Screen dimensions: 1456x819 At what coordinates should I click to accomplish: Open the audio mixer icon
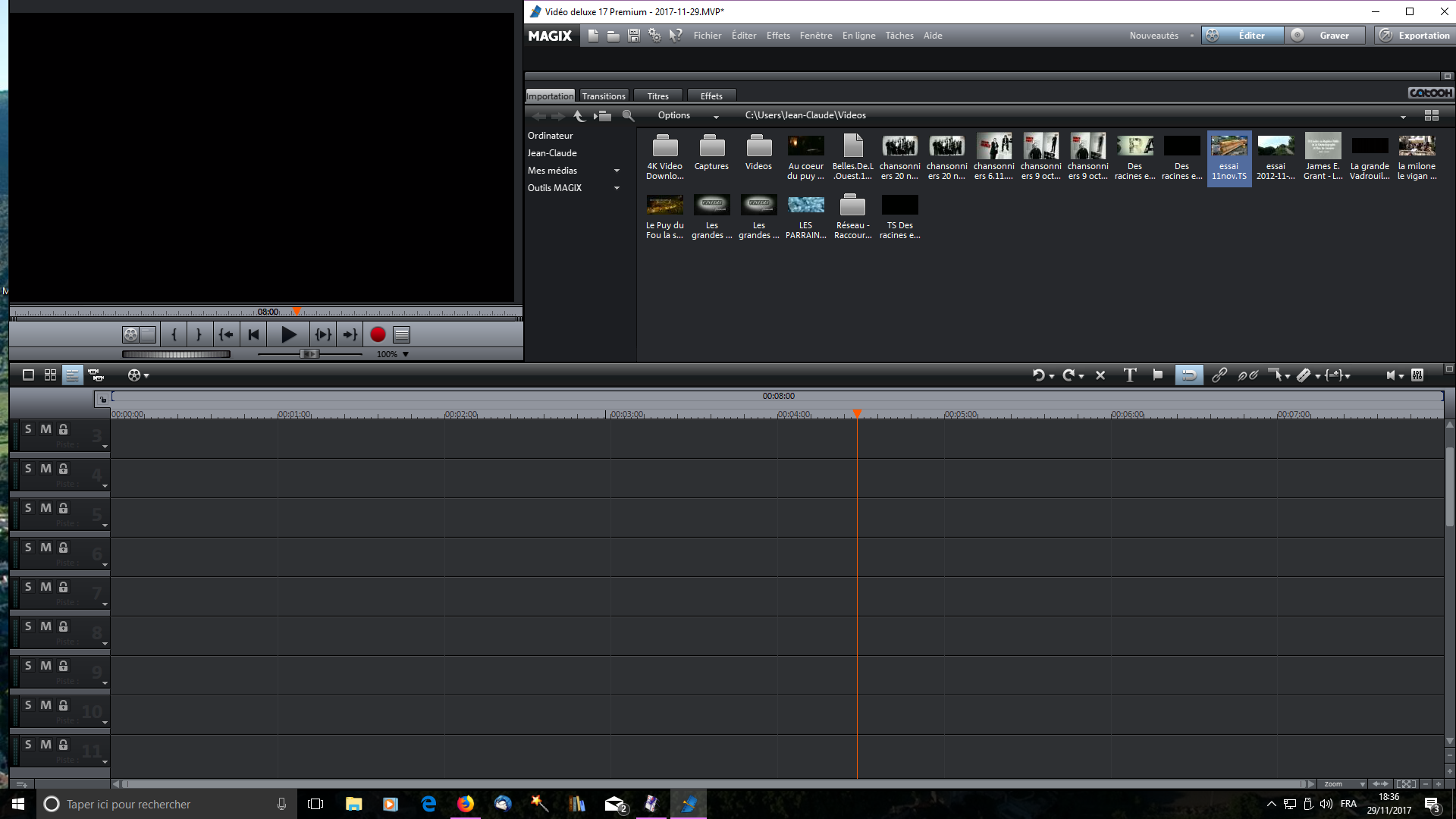tap(1417, 375)
